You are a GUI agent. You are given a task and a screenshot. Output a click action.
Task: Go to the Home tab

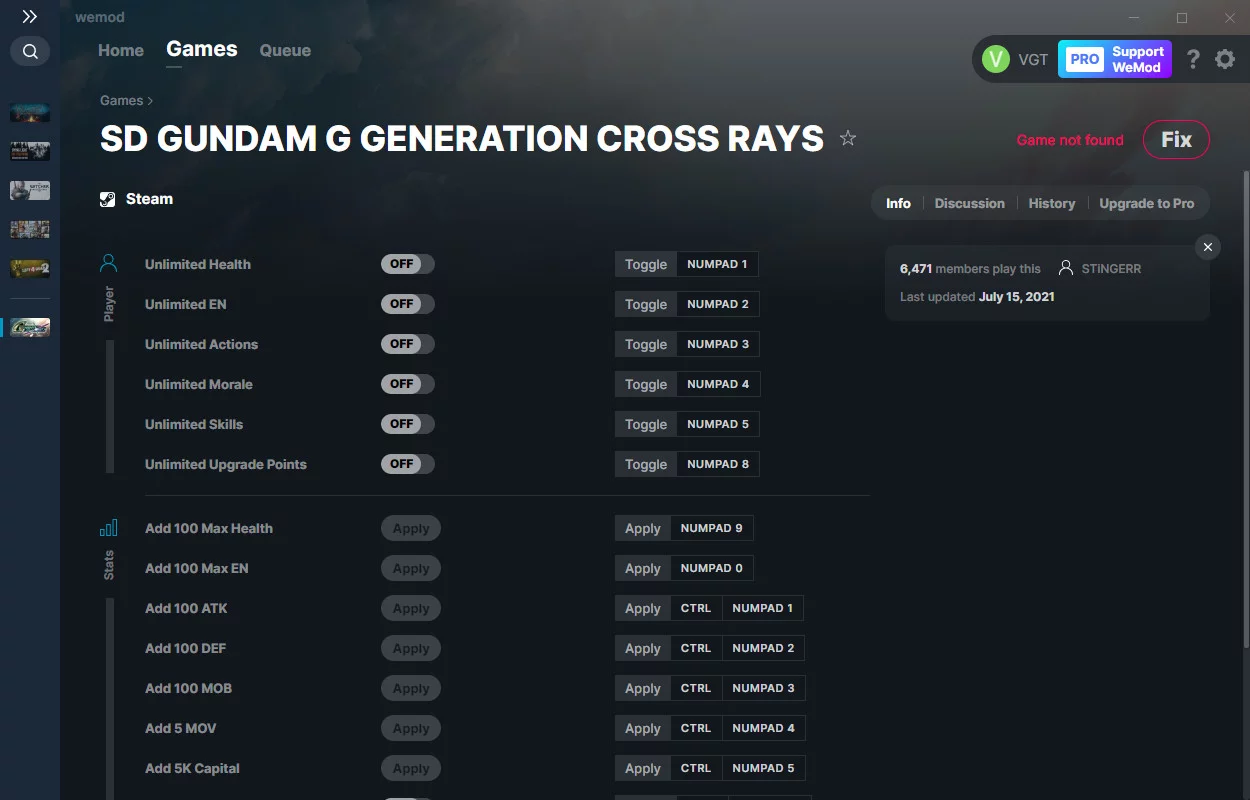[121, 51]
